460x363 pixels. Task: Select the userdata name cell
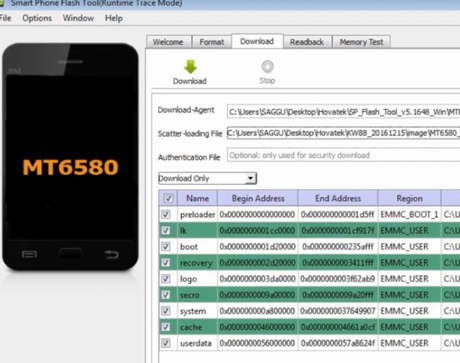click(198, 343)
